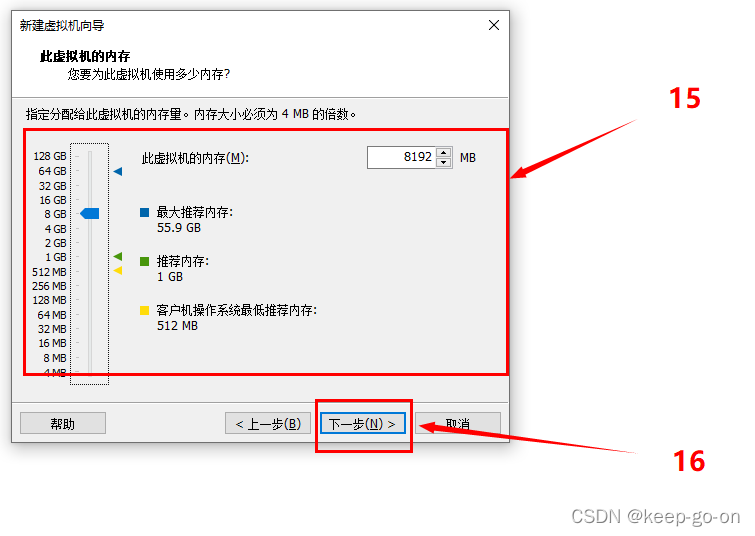Click the green square legend icon
This screenshot has height=536, width=755.
tap(144, 261)
